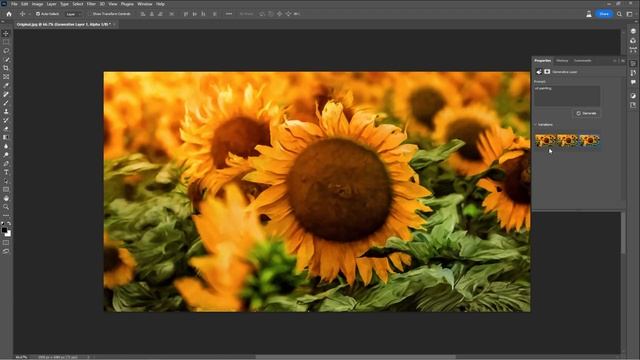Select the Clone Stamp tool
Screen dimensions: 640x360
tap(6, 111)
